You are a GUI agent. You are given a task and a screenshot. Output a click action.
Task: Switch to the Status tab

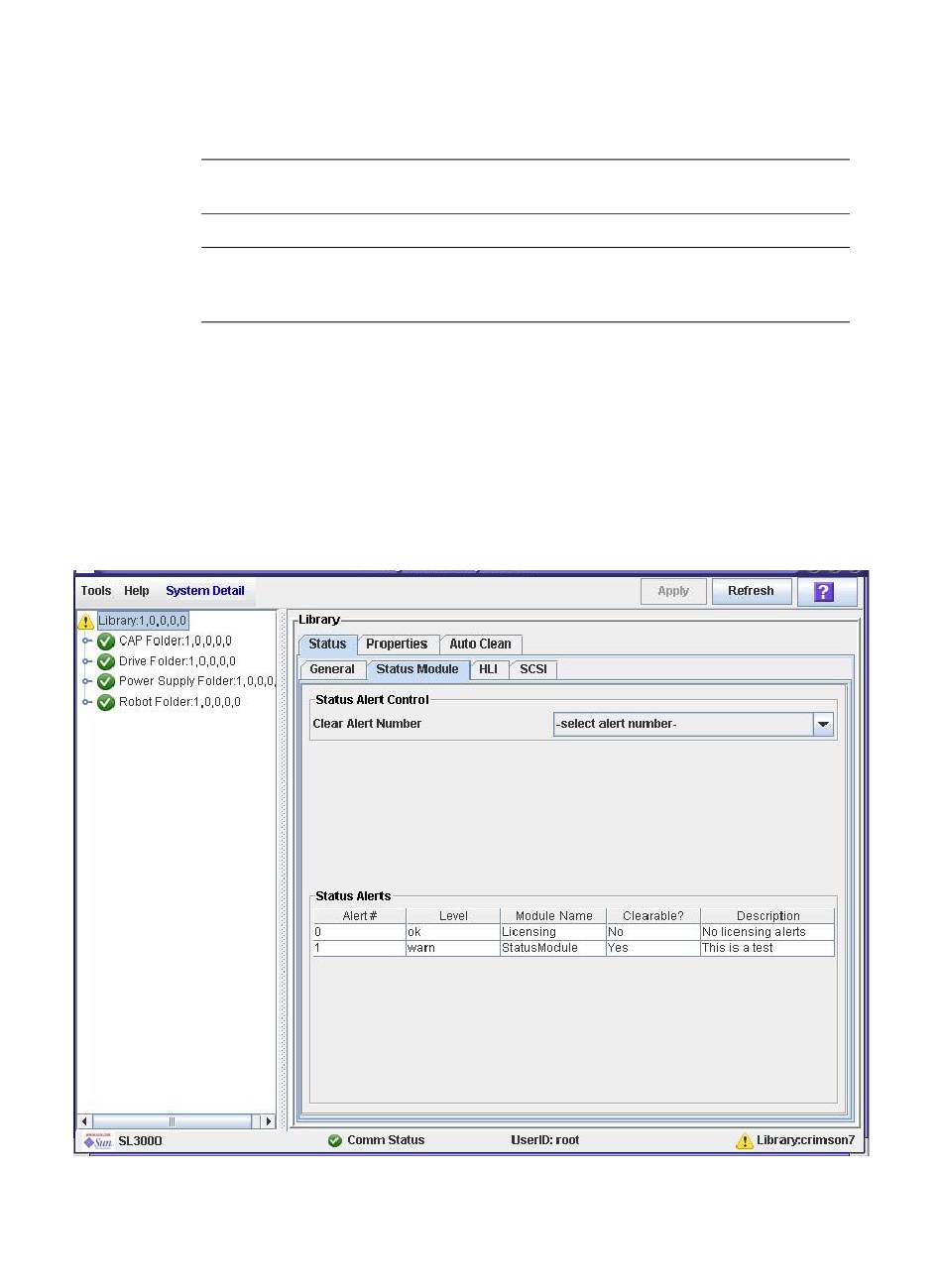point(327,644)
